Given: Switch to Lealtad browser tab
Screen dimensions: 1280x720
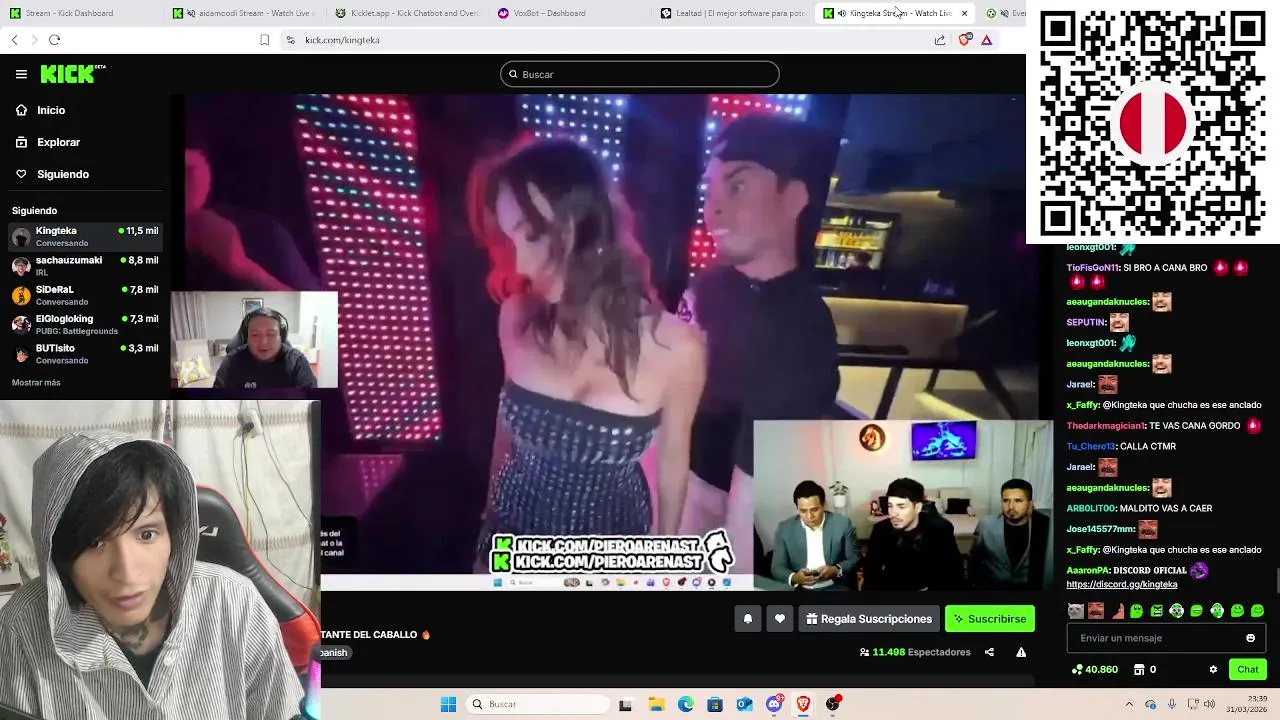Looking at the screenshot, I should [x=733, y=13].
